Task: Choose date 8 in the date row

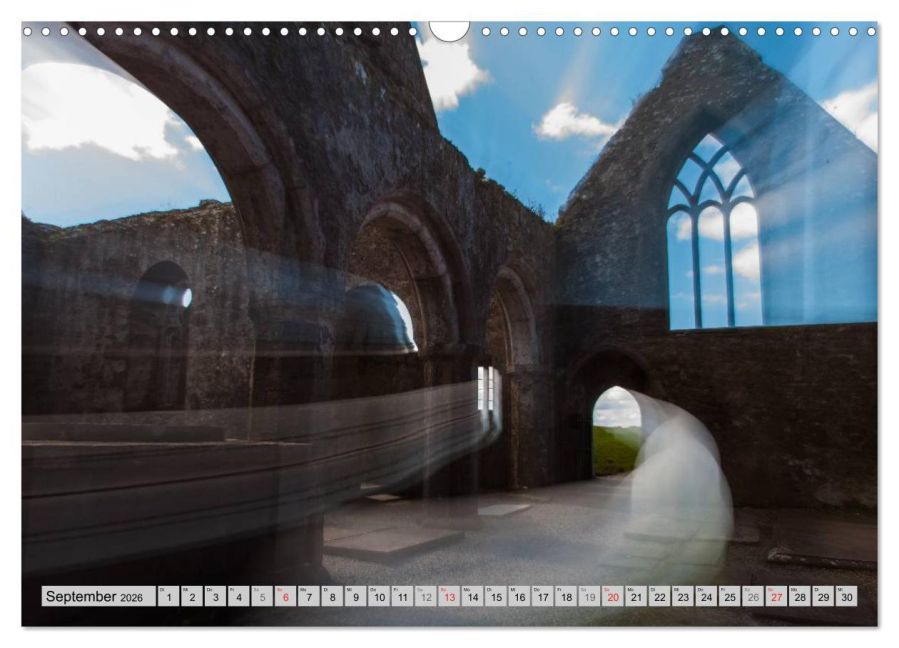Action: (x=332, y=597)
